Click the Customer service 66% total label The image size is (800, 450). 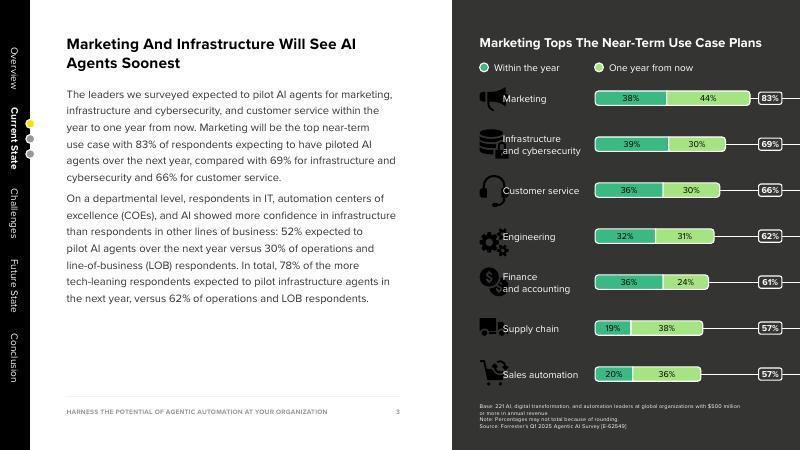tap(769, 190)
